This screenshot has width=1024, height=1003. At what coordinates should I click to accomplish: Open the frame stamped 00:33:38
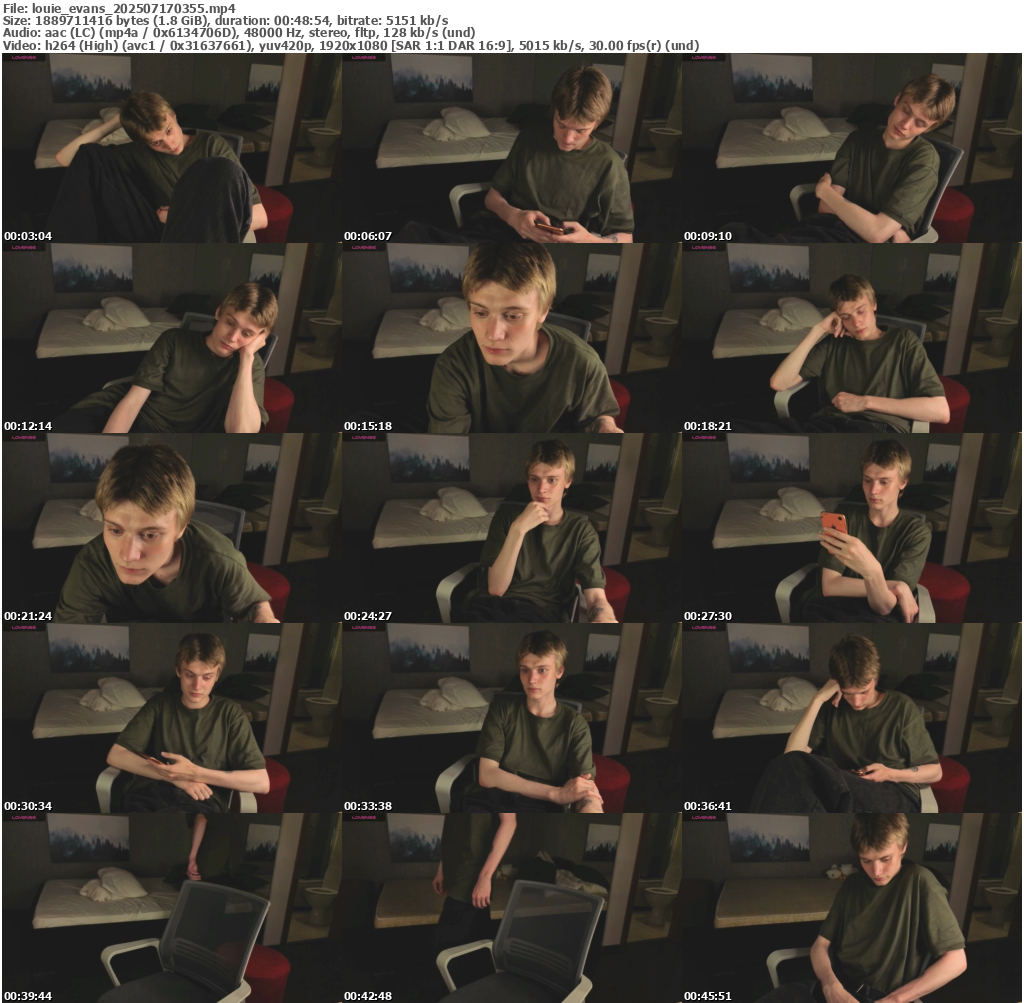pyautogui.click(x=511, y=718)
